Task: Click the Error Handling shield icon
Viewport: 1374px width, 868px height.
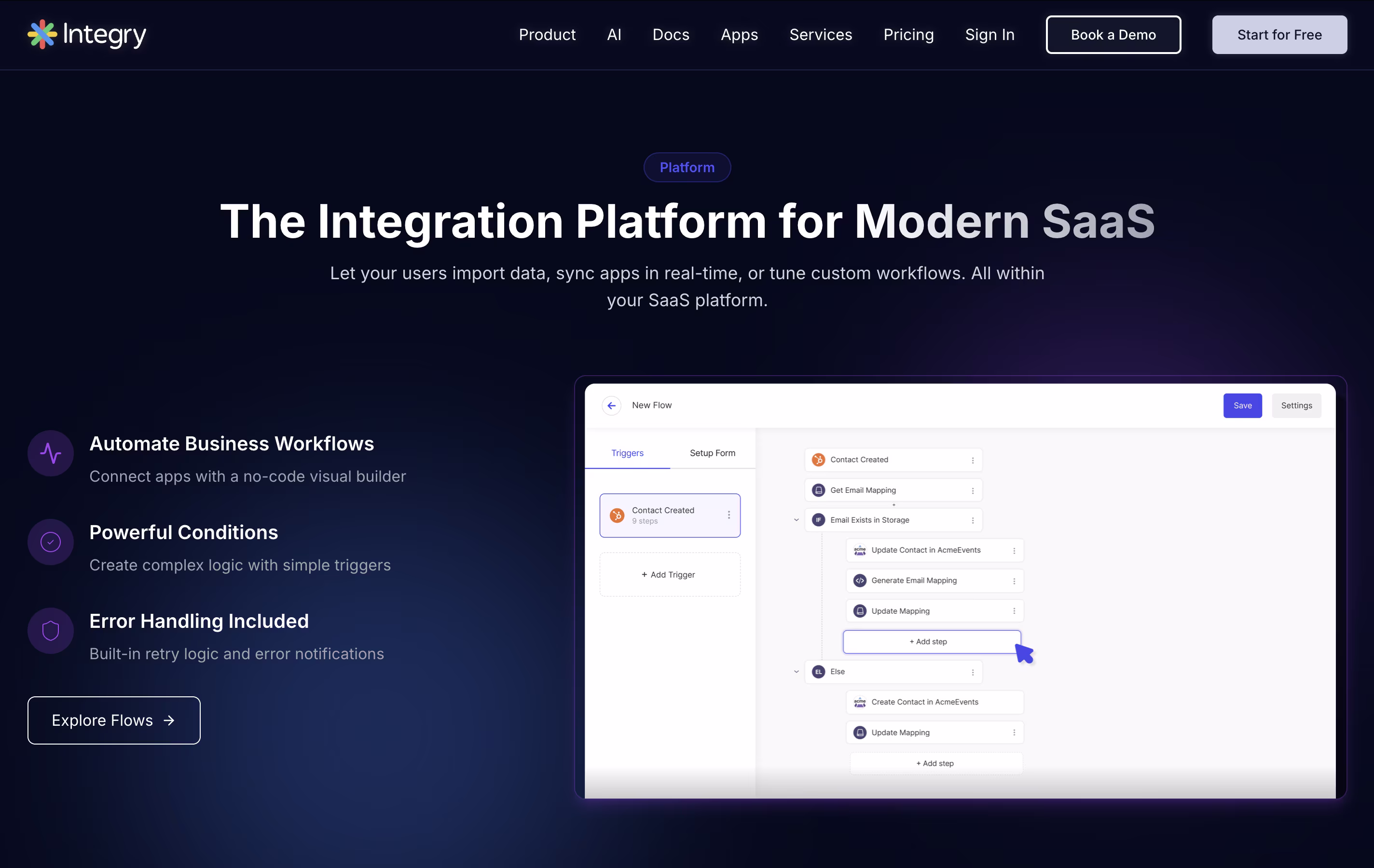Action: pos(50,631)
